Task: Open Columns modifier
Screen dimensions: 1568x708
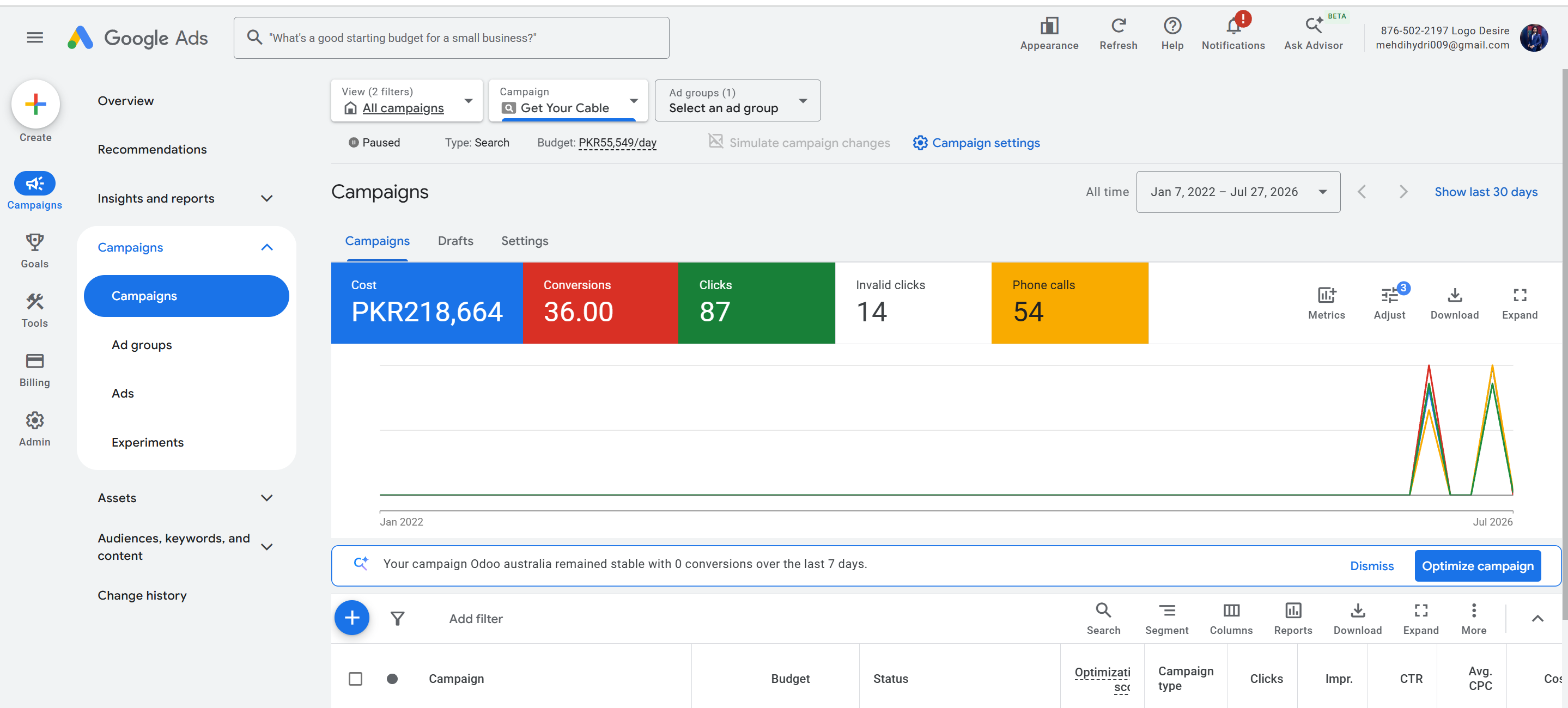Action: (1231, 619)
